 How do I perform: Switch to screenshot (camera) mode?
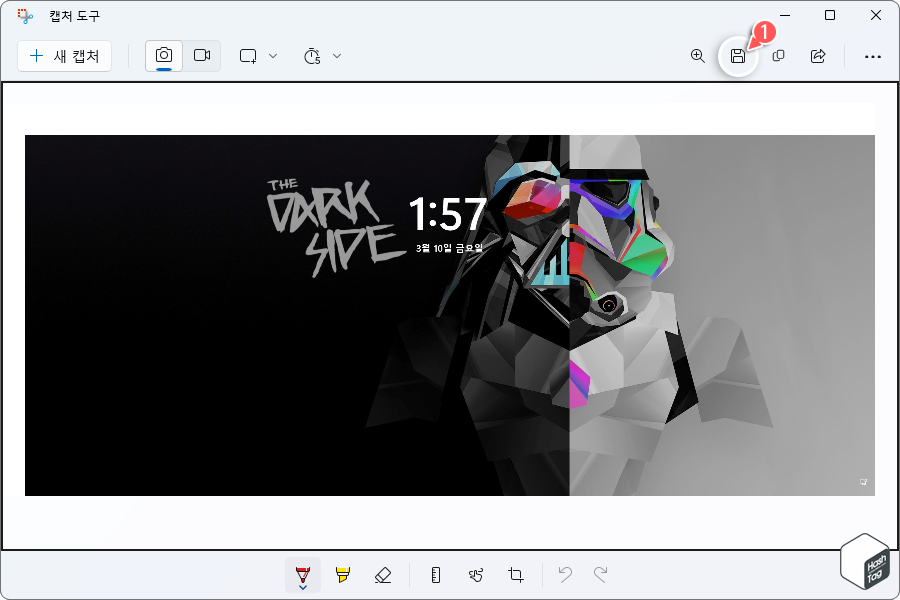(164, 56)
